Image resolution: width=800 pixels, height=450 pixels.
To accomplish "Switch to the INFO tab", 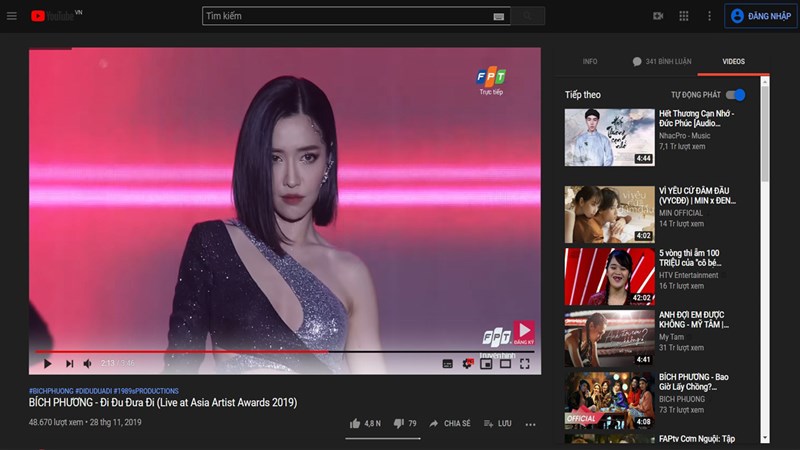I will click(x=590, y=61).
